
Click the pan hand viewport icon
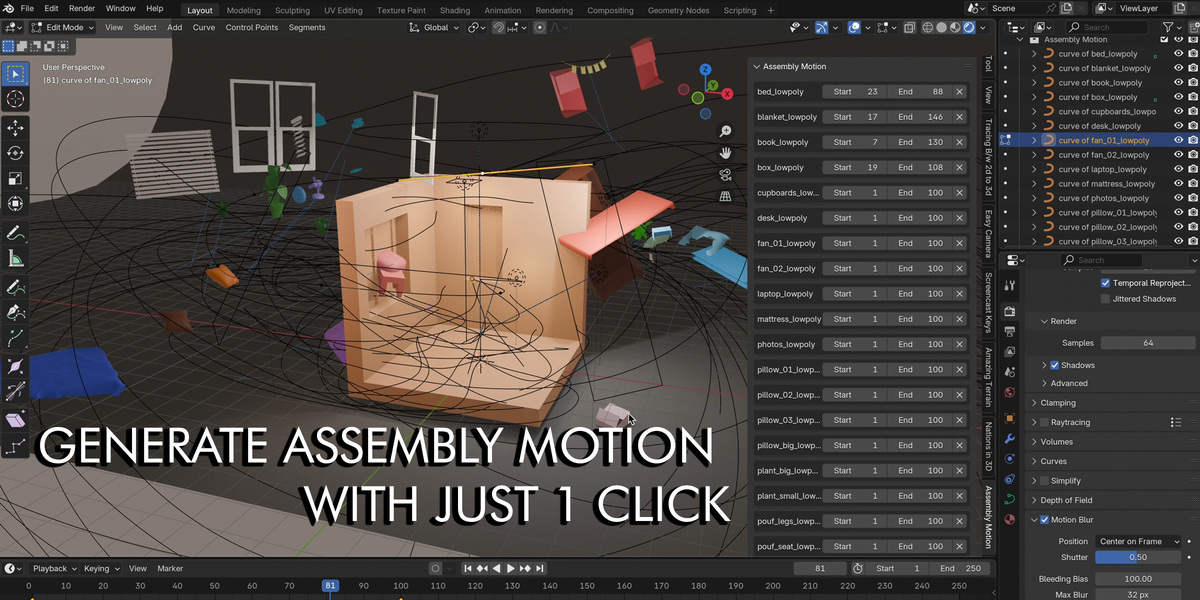726,153
